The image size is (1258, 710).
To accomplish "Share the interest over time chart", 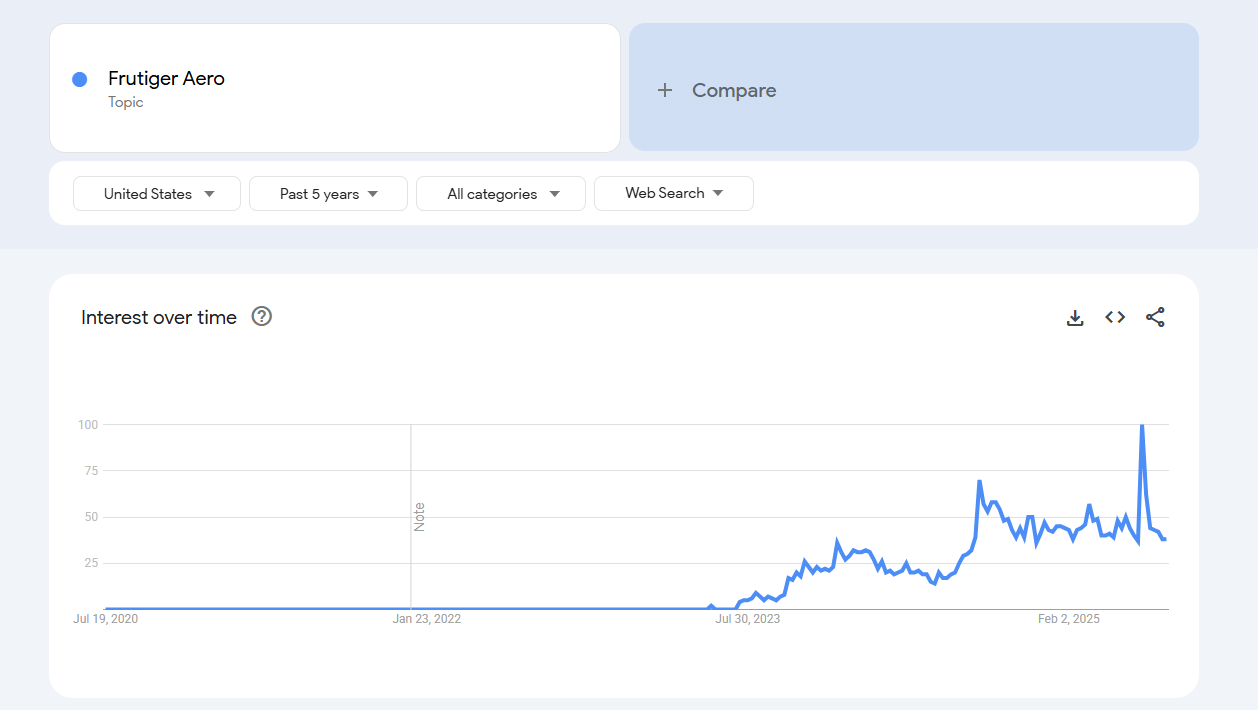I will [x=1155, y=317].
